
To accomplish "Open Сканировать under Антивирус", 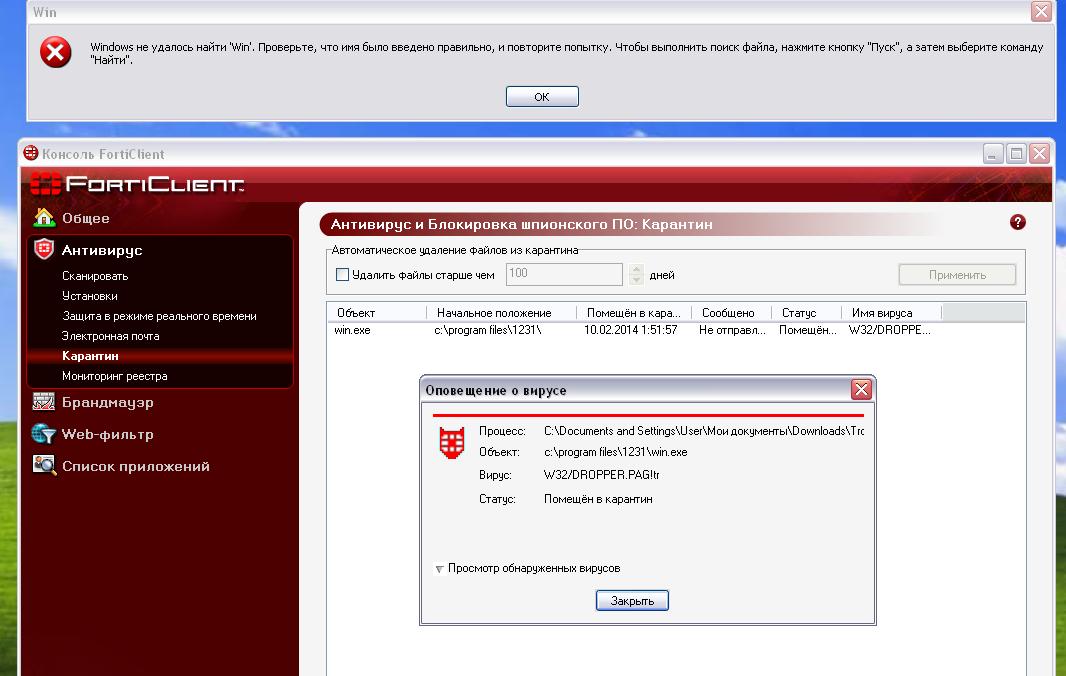I will pyautogui.click(x=94, y=276).
